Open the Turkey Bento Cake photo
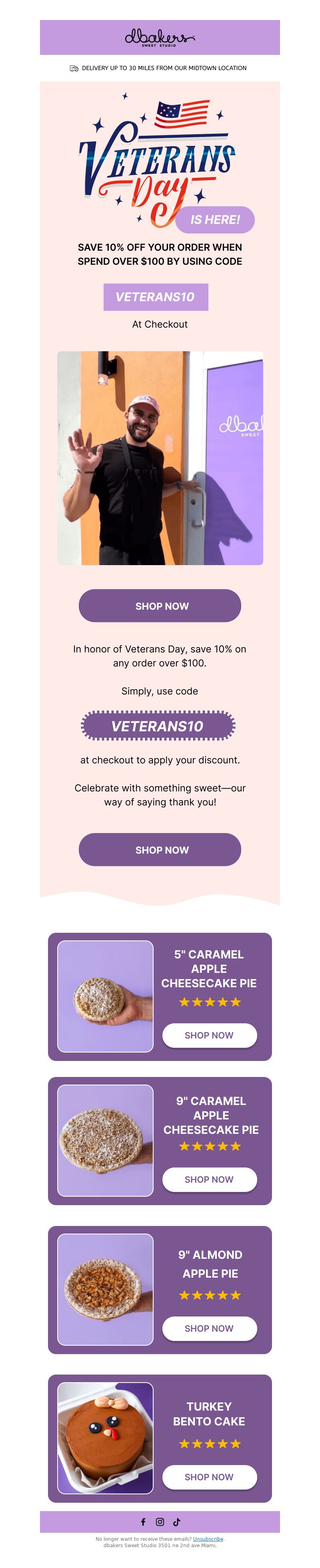This screenshot has height=1568, width=320. [x=105, y=1438]
